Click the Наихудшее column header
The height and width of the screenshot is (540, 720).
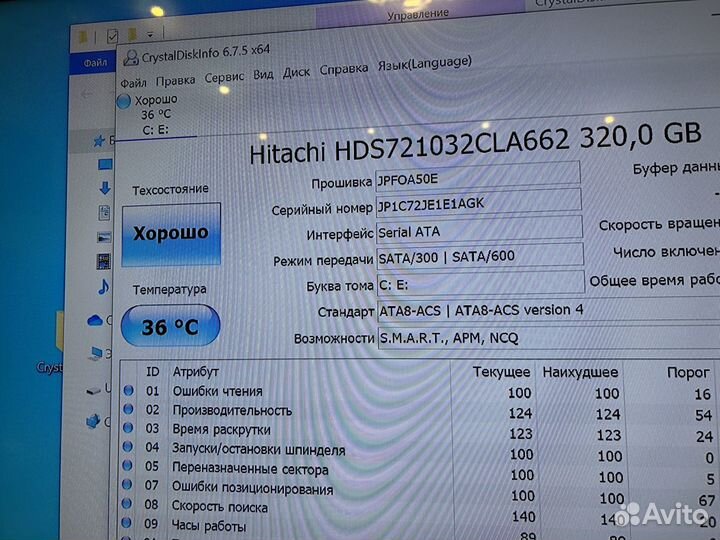(580, 372)
